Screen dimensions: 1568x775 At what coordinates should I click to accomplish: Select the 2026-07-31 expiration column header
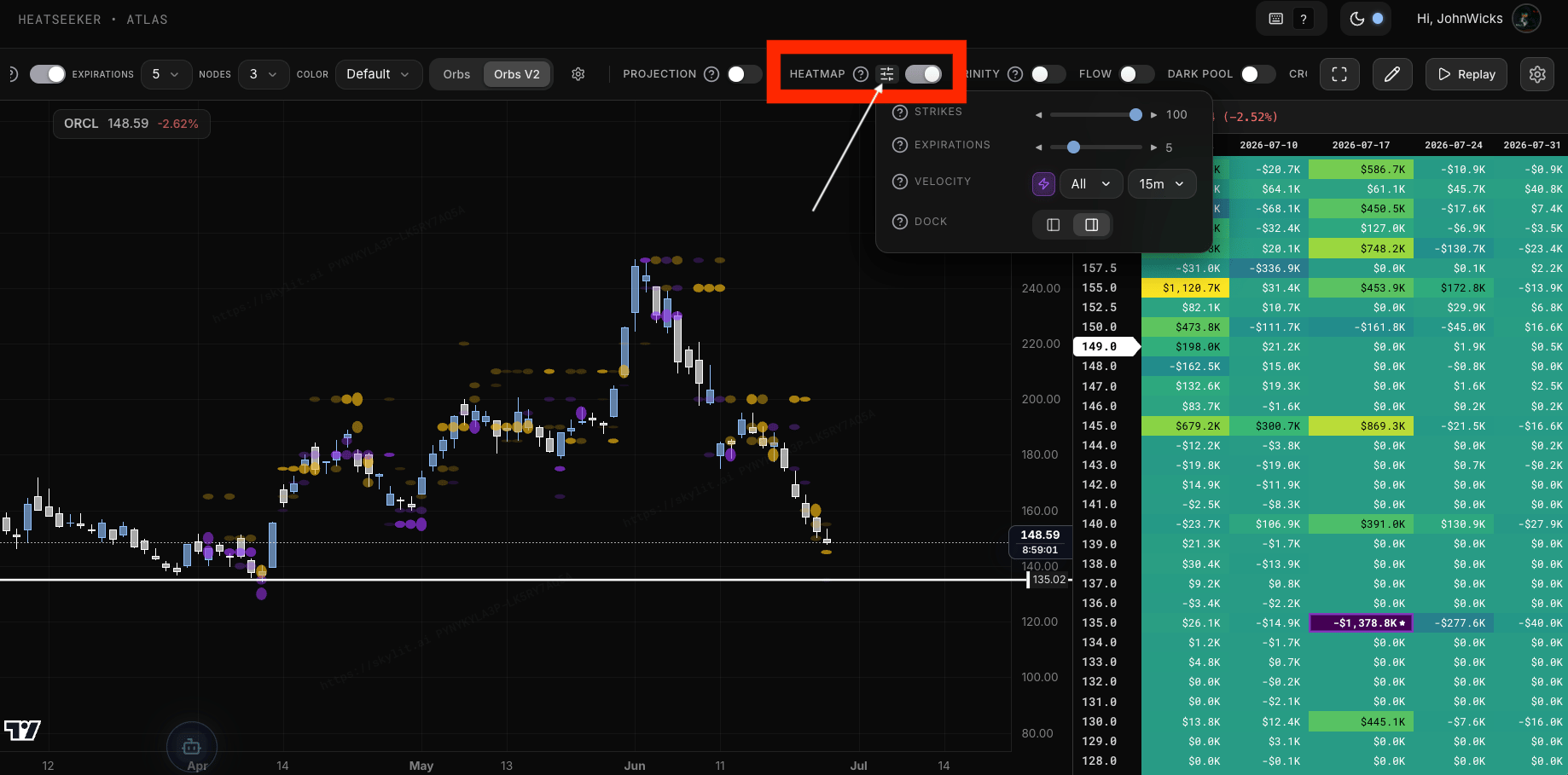1532,145
